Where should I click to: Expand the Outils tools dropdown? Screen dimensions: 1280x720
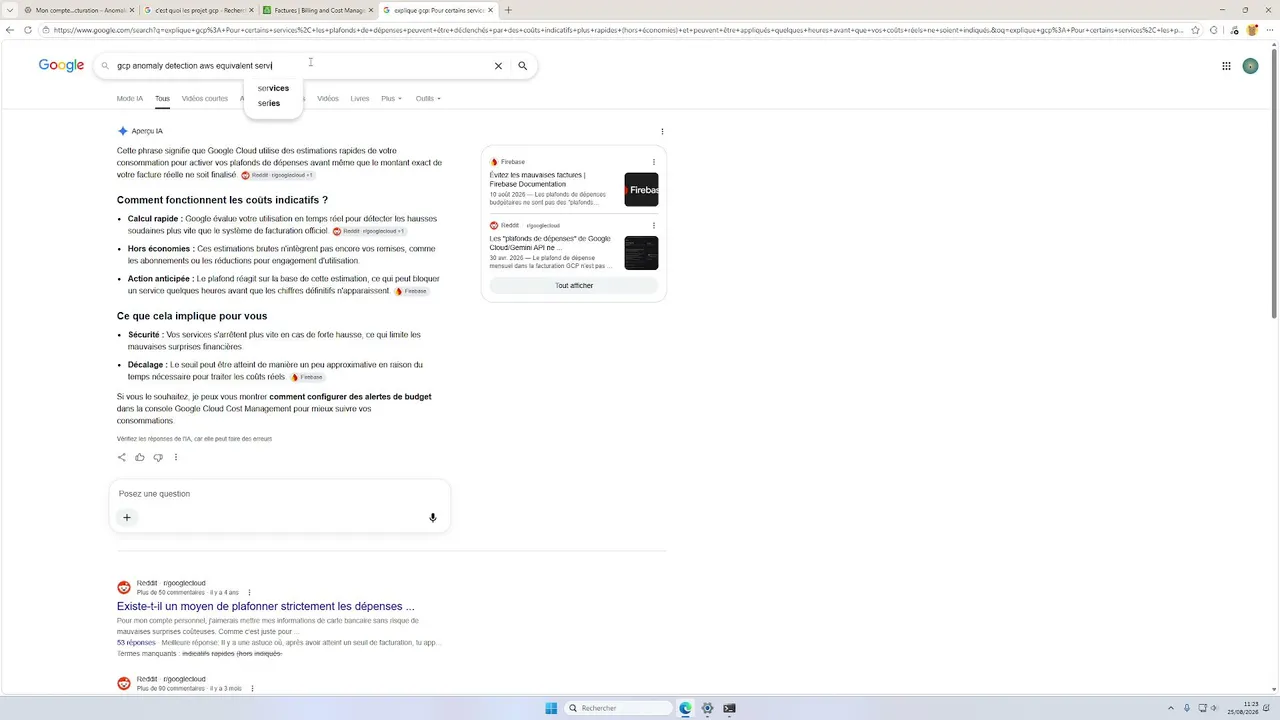click(428, 99)
